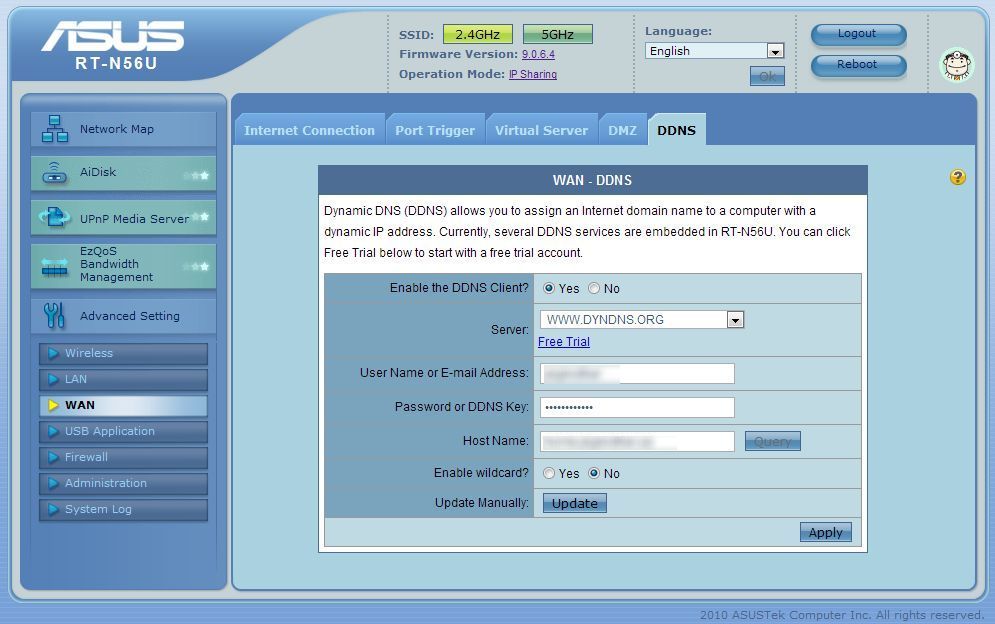Follow the Free Trial link
The image size is (995, 624).
(x=564, y=342)
